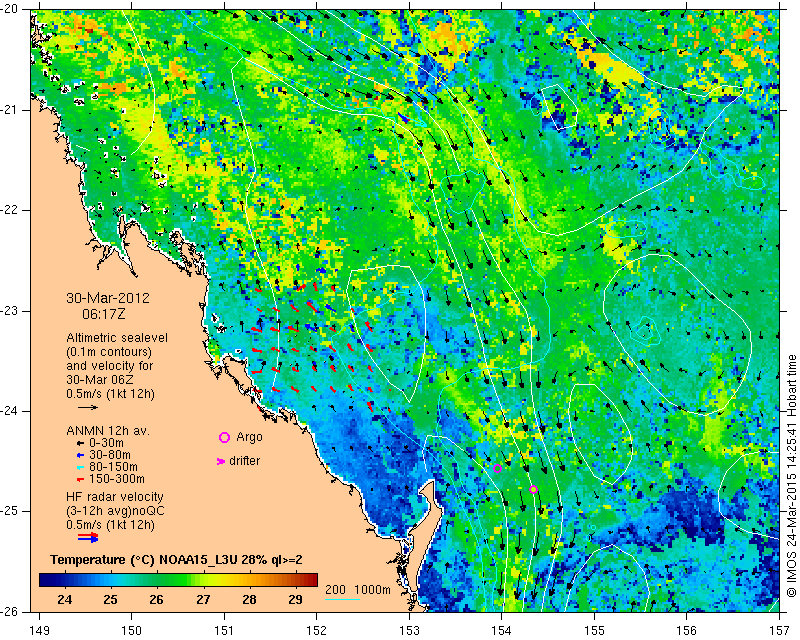Click the red-blue HF radar scale arrows
The width and height of the screenshot is (800, 640).
pyautogui.click(x=88, y=537)
